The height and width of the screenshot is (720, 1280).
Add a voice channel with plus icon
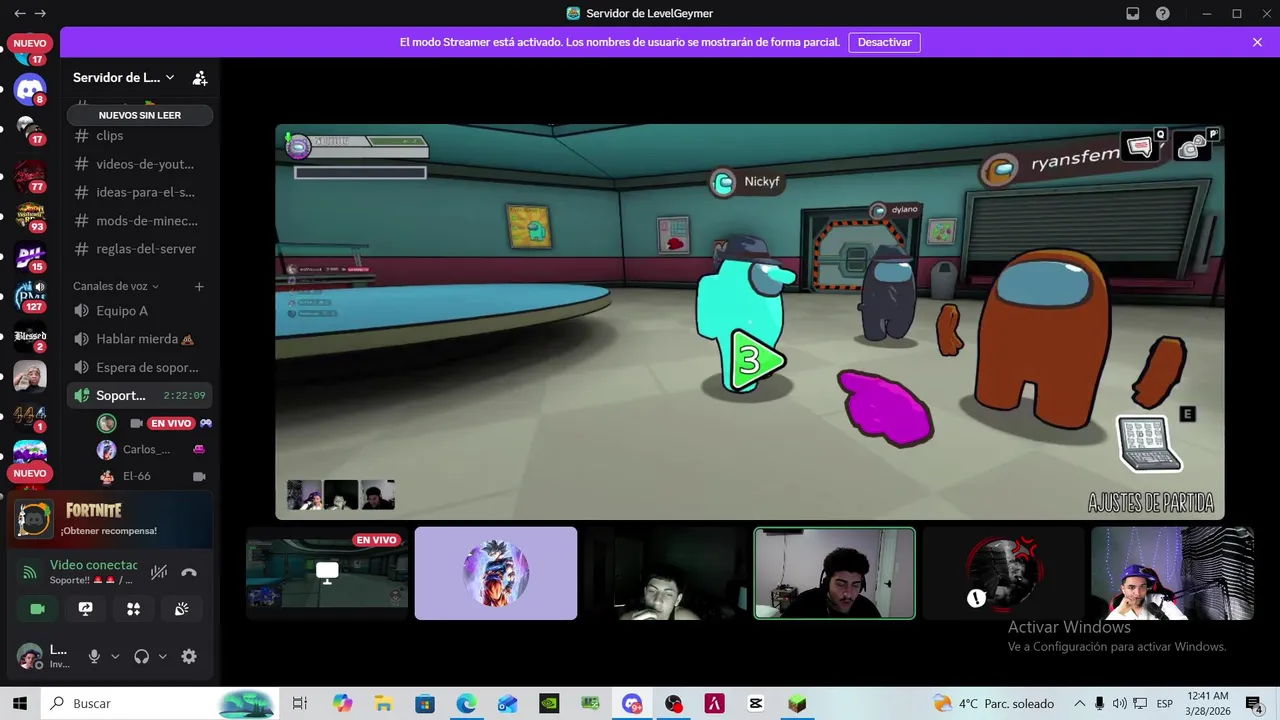pos(199,286)
